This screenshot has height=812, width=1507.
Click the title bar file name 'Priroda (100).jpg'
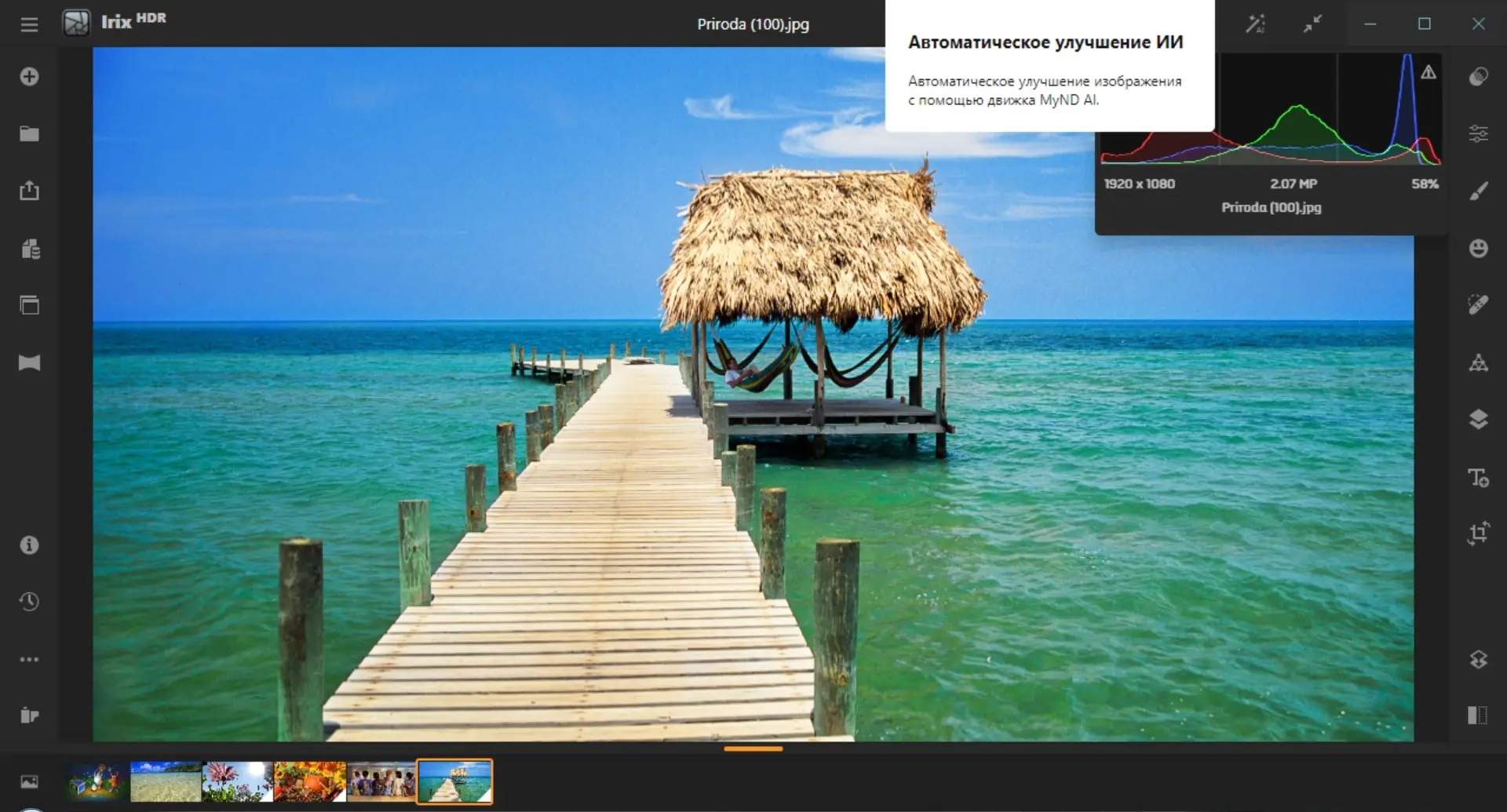pos(753,24)
